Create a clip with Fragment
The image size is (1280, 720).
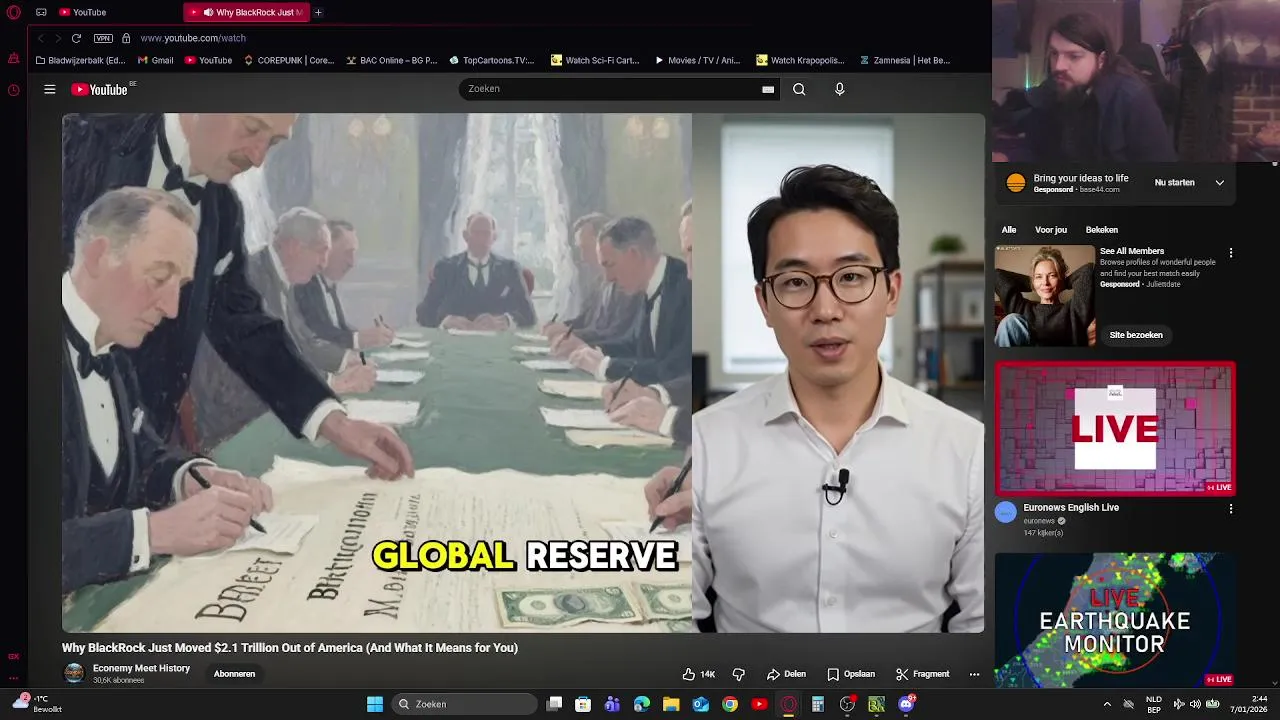coord(922,674)
